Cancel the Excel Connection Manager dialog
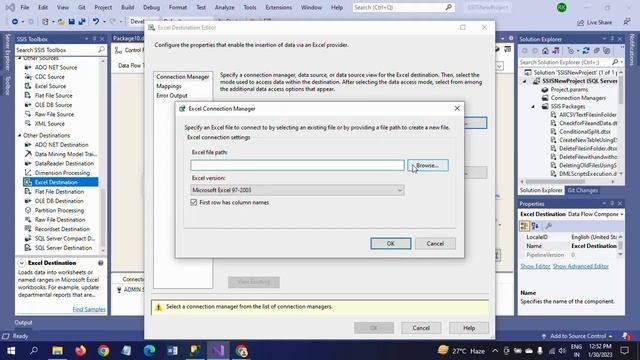640x360 pixels. click(x=435, y=243)
